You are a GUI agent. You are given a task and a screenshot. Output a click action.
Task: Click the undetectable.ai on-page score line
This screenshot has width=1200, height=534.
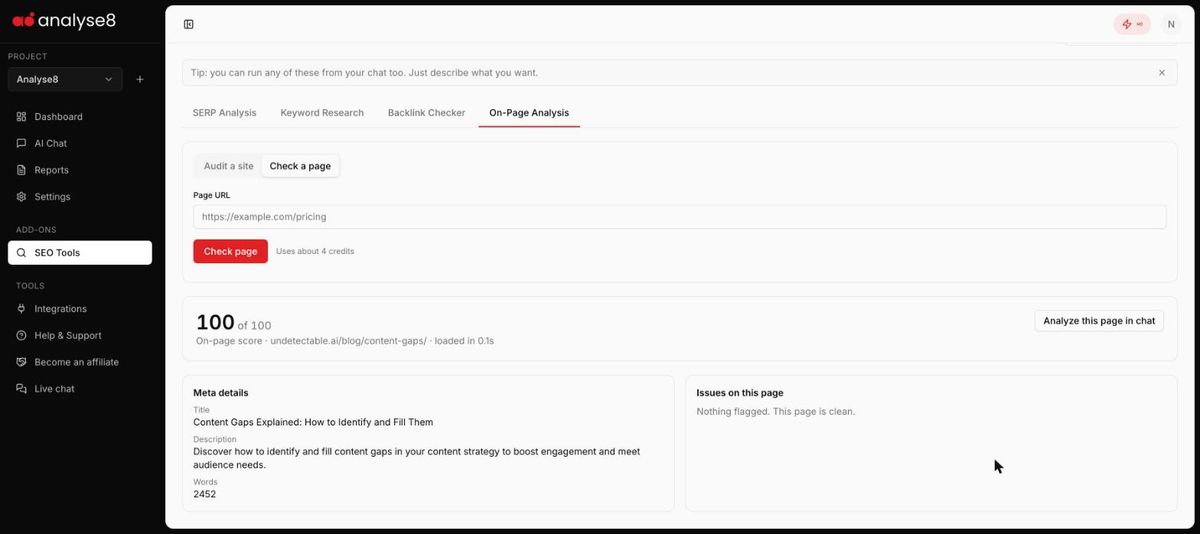pos(345,341)
